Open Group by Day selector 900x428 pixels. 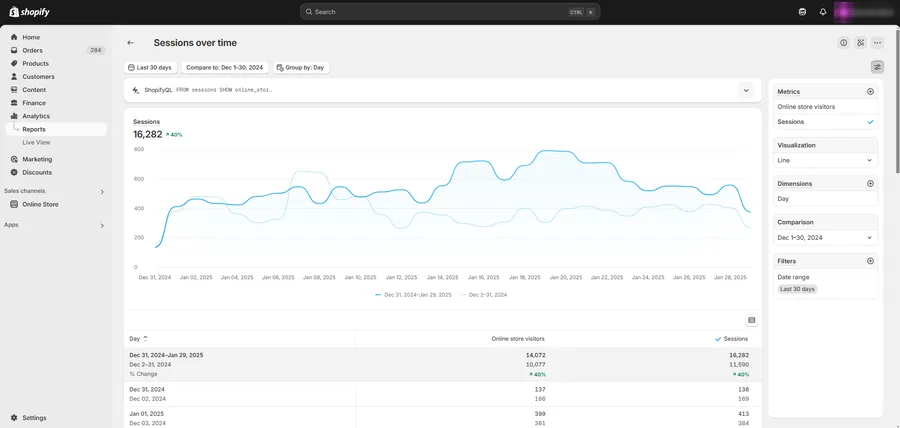pos(301,68)
